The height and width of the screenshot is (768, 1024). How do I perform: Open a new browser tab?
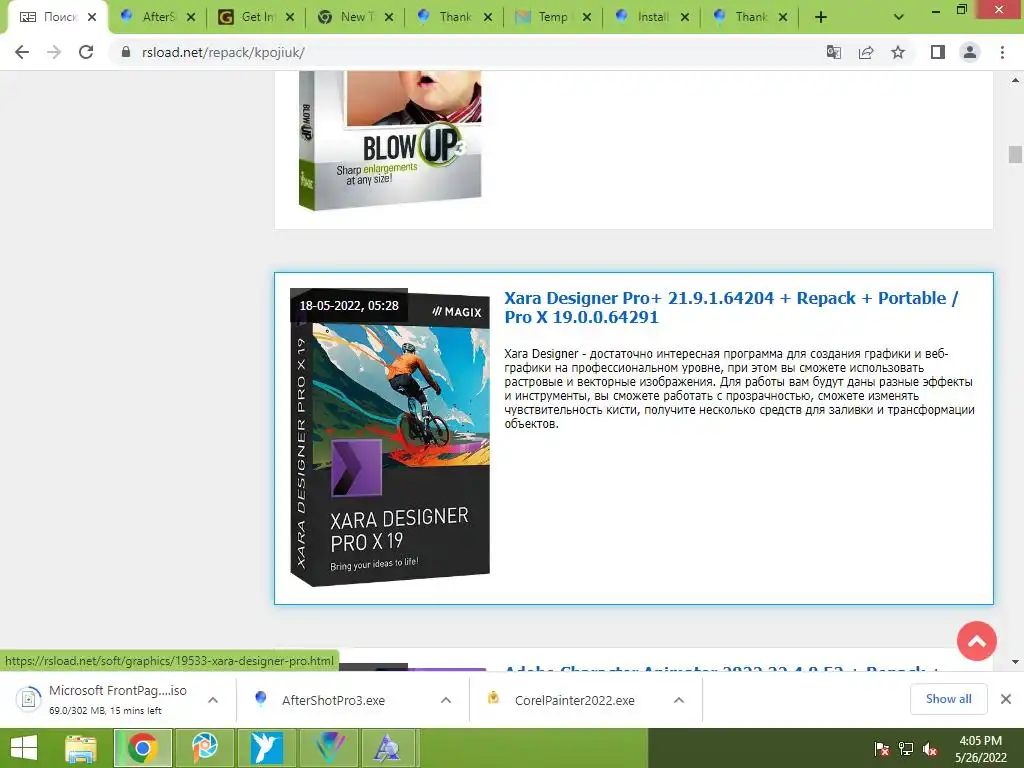coord(821,18)
